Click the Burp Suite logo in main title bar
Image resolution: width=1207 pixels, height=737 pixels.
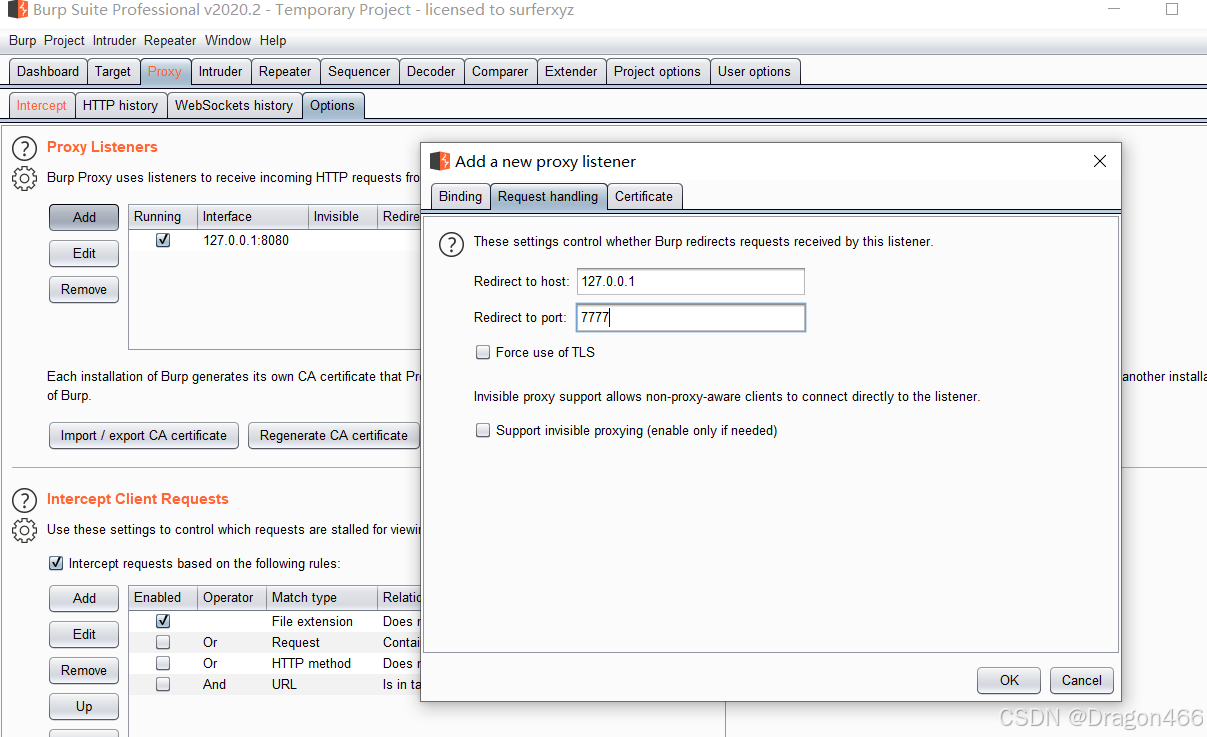[18, 11]
